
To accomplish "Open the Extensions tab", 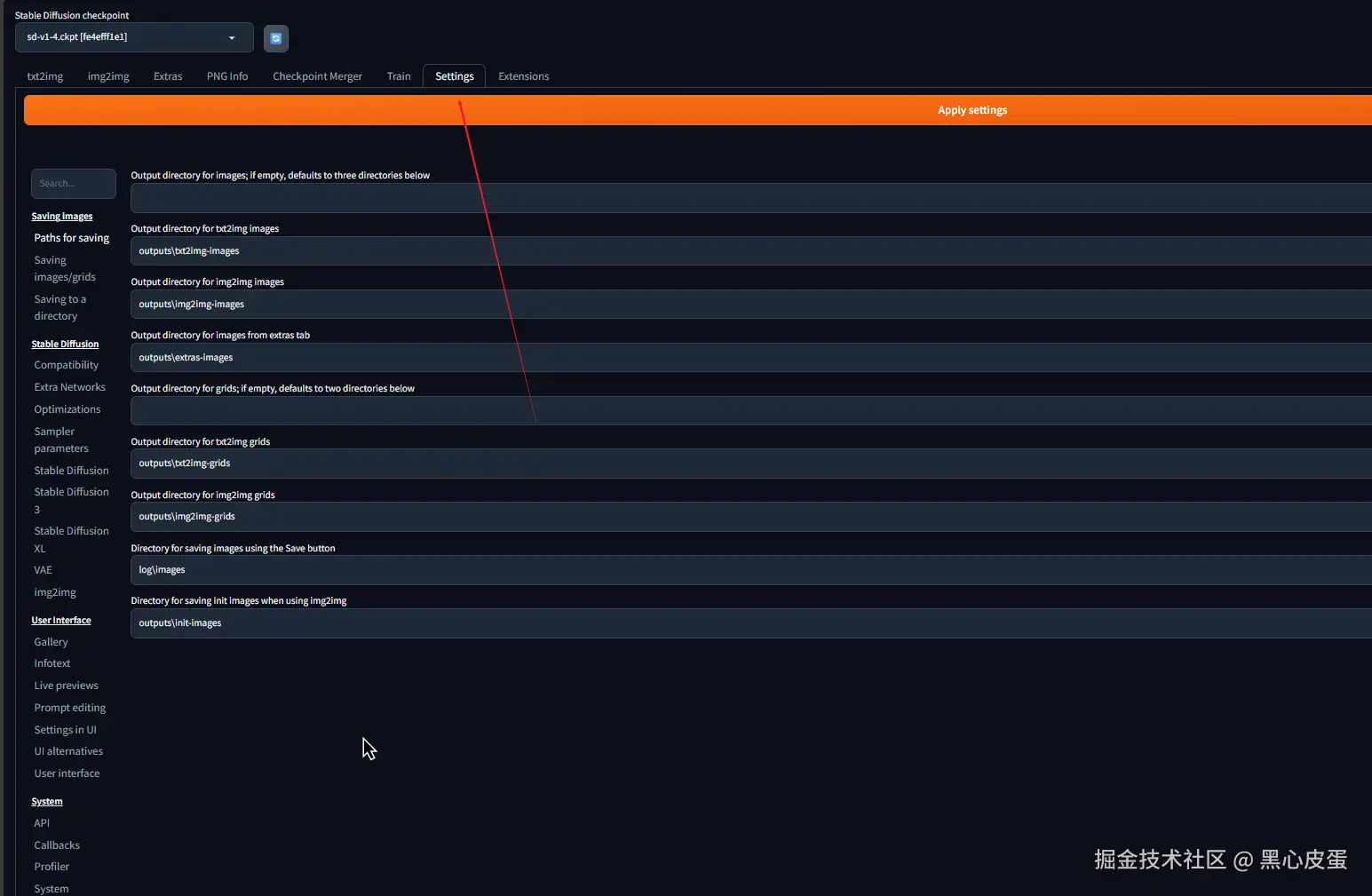I will pos(524,76).
